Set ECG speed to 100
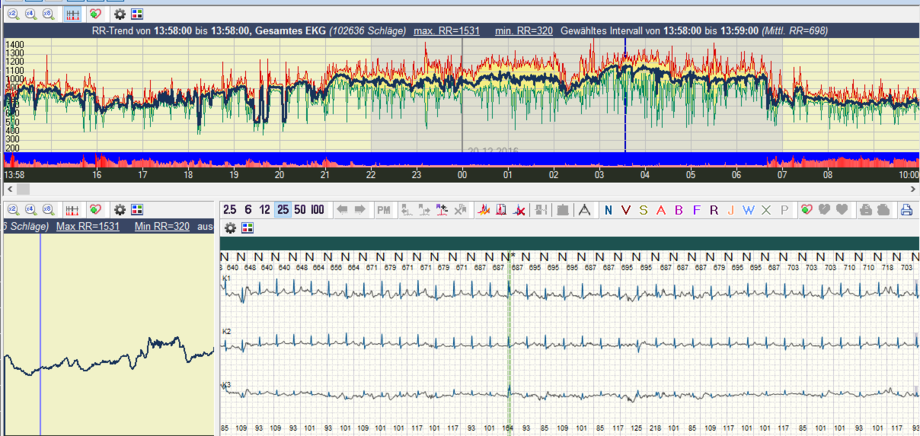 [x=318, y=210]
